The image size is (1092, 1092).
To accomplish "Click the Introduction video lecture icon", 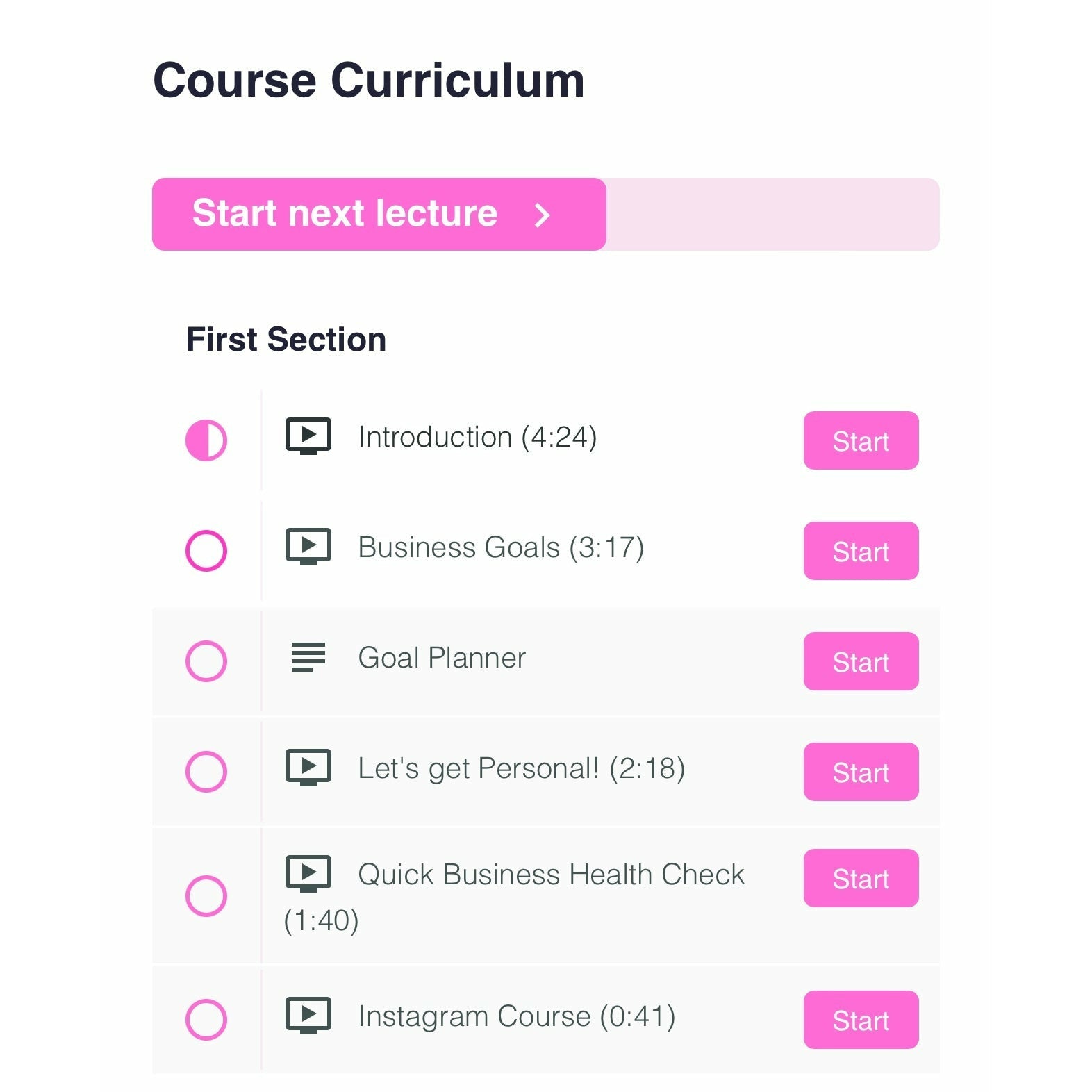I will pos(308,436).
